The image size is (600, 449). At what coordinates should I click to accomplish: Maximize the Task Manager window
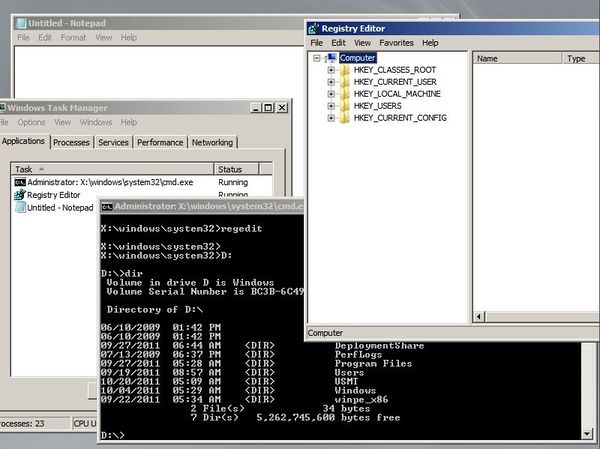(268, 108)
